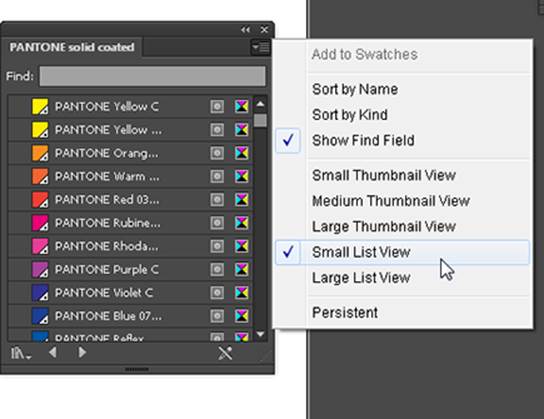Load the next swatch library arrow
Image resolution: width=544 pixels, height=419 pixels.
pyautogui.click(x=82, y=352)
